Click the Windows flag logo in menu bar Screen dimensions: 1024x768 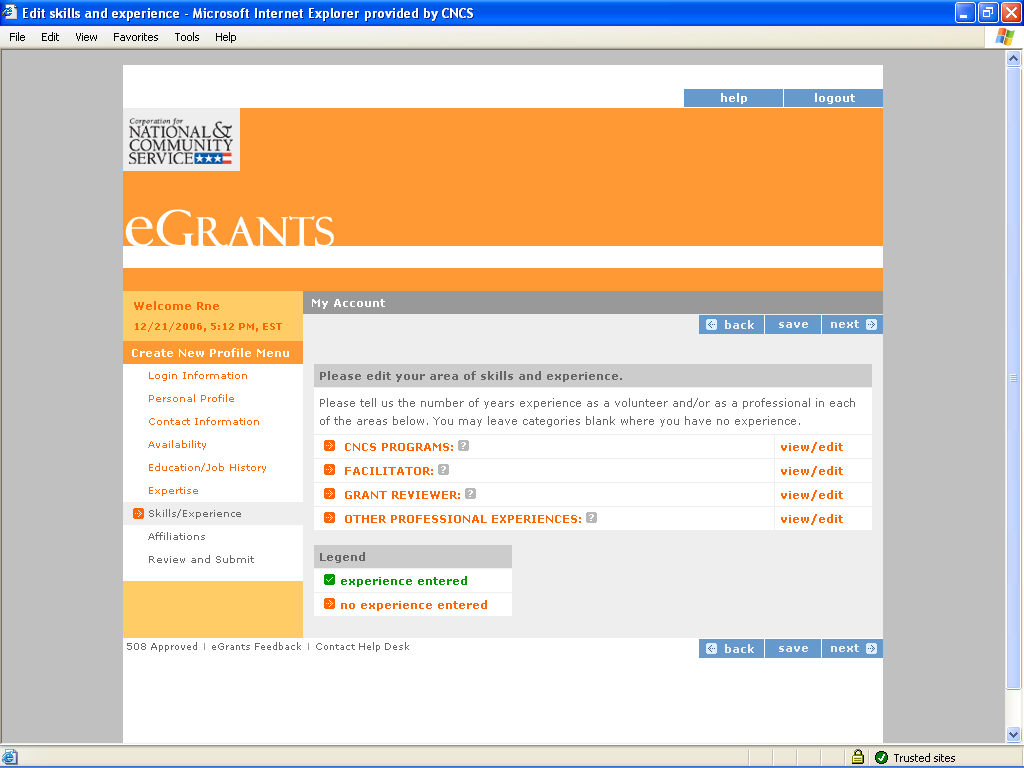click(1003, 37)
